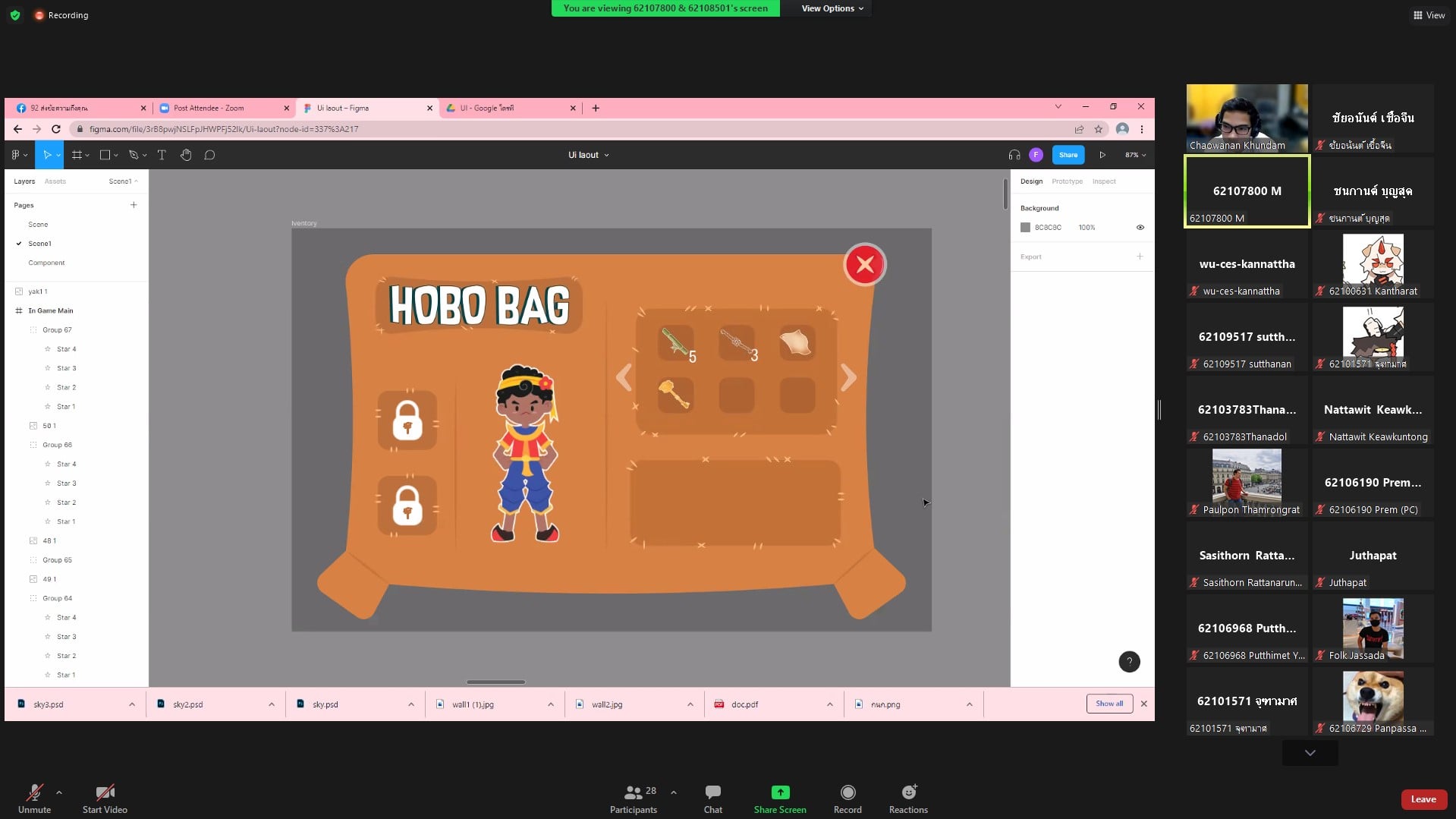Open the Zoom Chat panel
The width and height of the screenshot is (1456, 819).
pos(712,799)
